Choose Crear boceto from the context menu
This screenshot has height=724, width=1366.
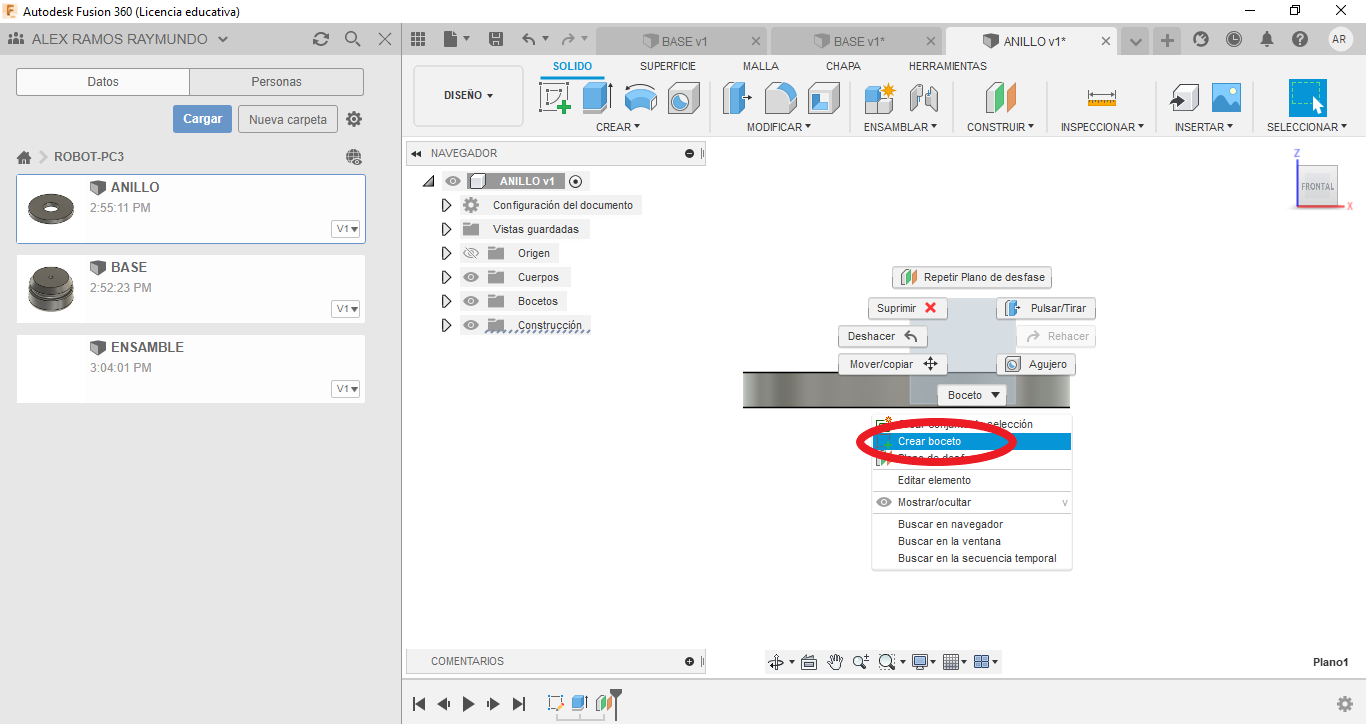[x=971, y=441]
